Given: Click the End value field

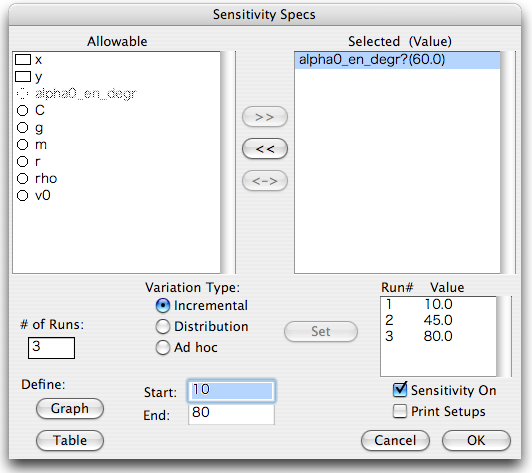Looking at the screenshot, I should pyautogui.click(x=231, y=414).
